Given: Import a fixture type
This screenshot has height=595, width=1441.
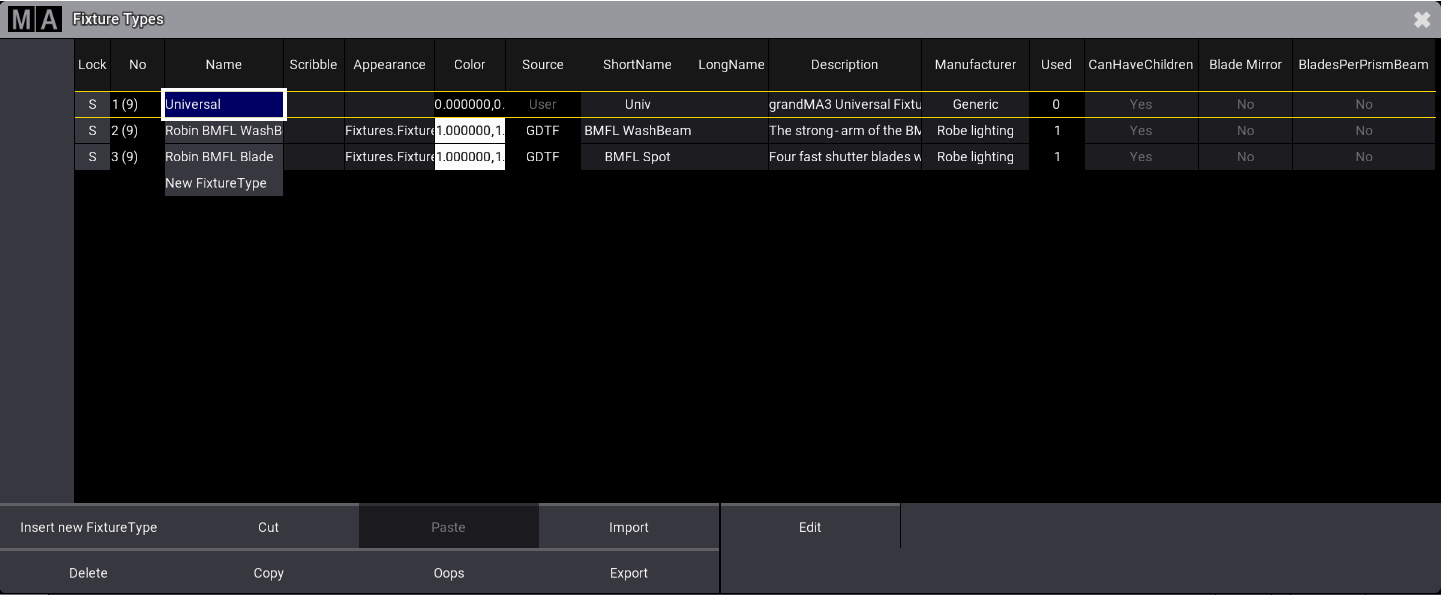Looking at the screenshot, I should coord(629,527).
